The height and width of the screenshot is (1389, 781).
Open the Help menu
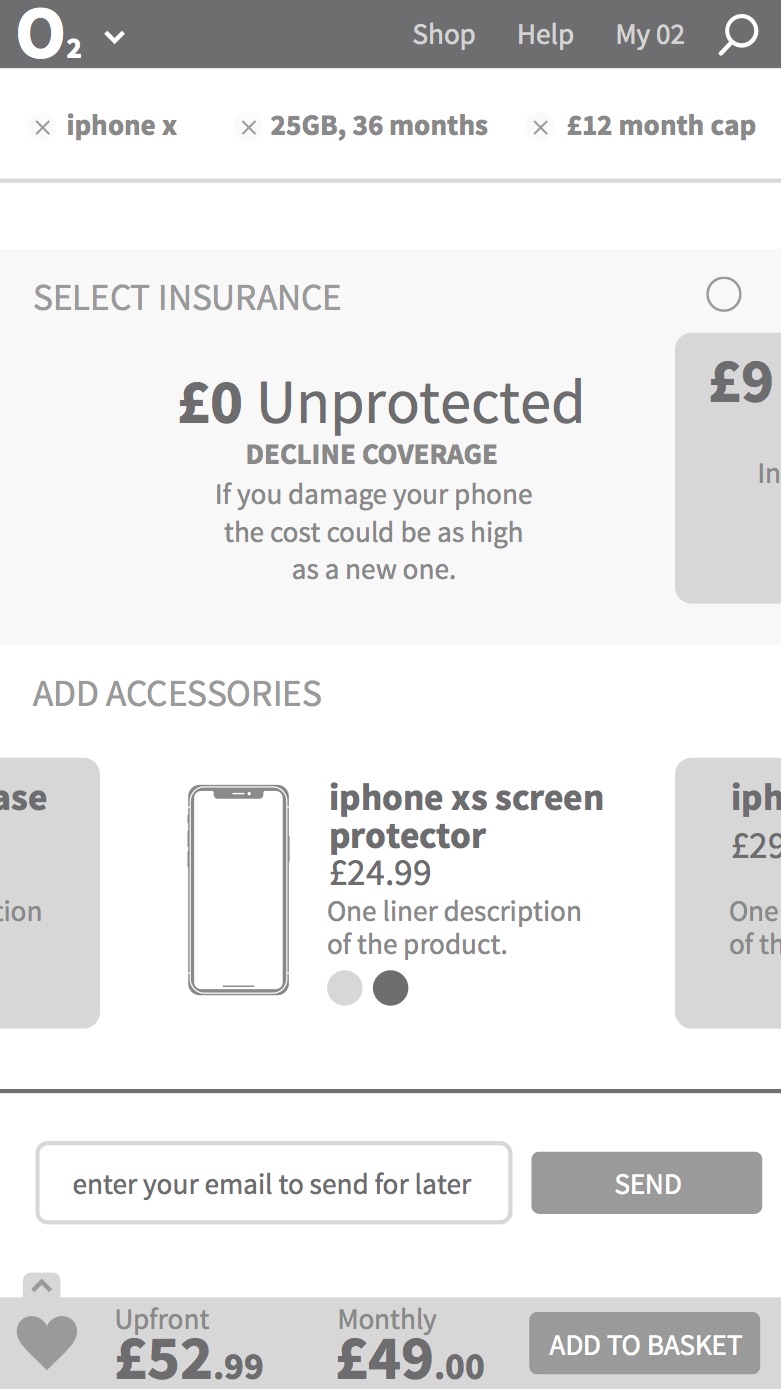pos(545,35)
